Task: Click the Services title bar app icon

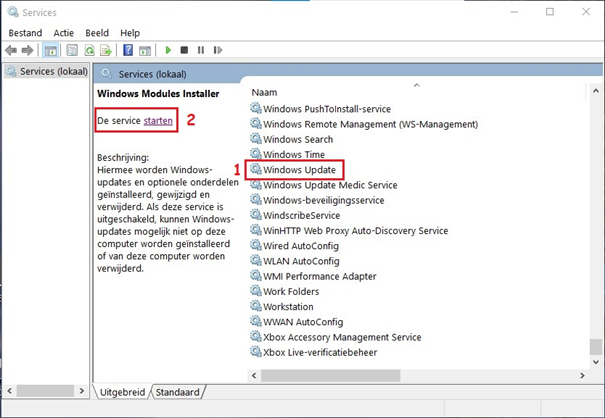Action: 13,12
